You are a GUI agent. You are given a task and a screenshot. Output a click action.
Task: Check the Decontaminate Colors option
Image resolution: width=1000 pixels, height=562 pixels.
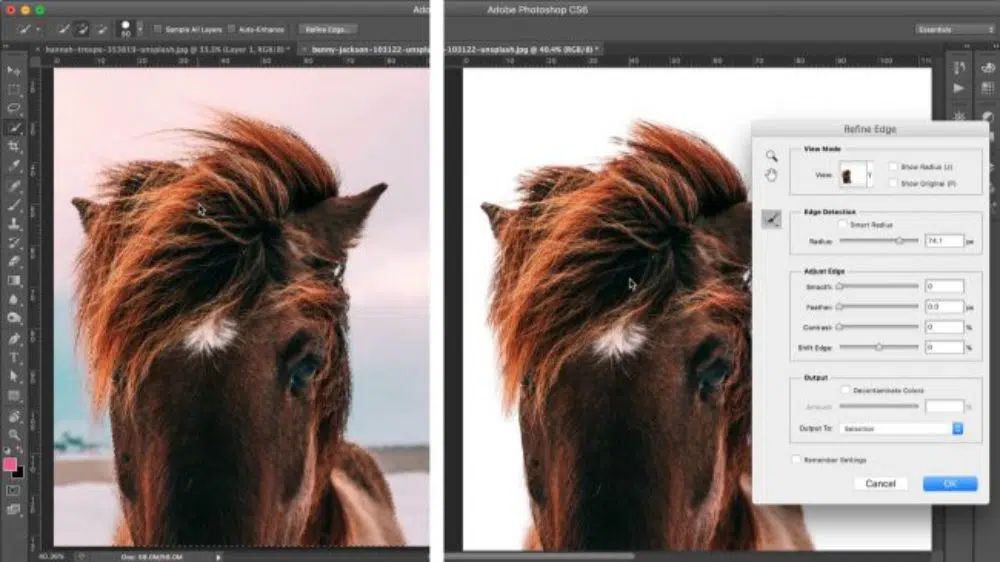click(x=846, y=390)
